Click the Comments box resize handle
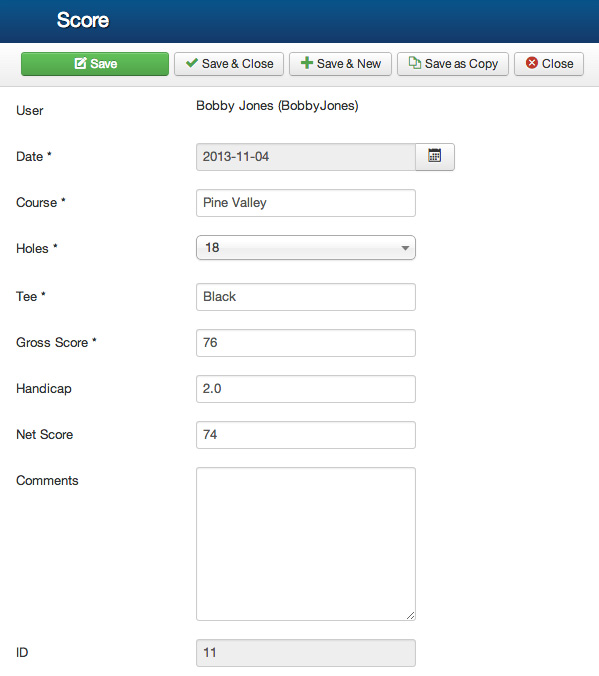Viewport: 599px width, 676px height. [411, 616]
